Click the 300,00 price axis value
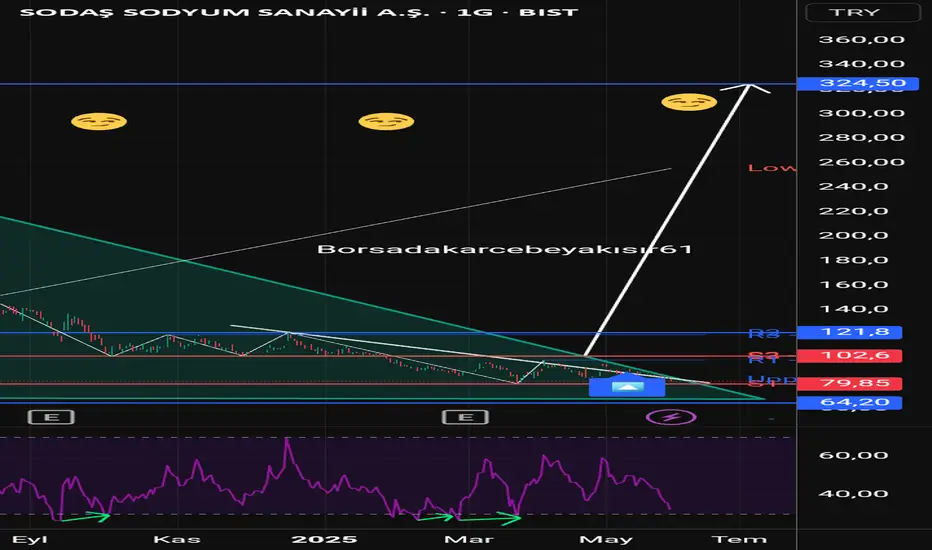Image resolution: width=932 pixels, height=550 pixels. (862, 113)
